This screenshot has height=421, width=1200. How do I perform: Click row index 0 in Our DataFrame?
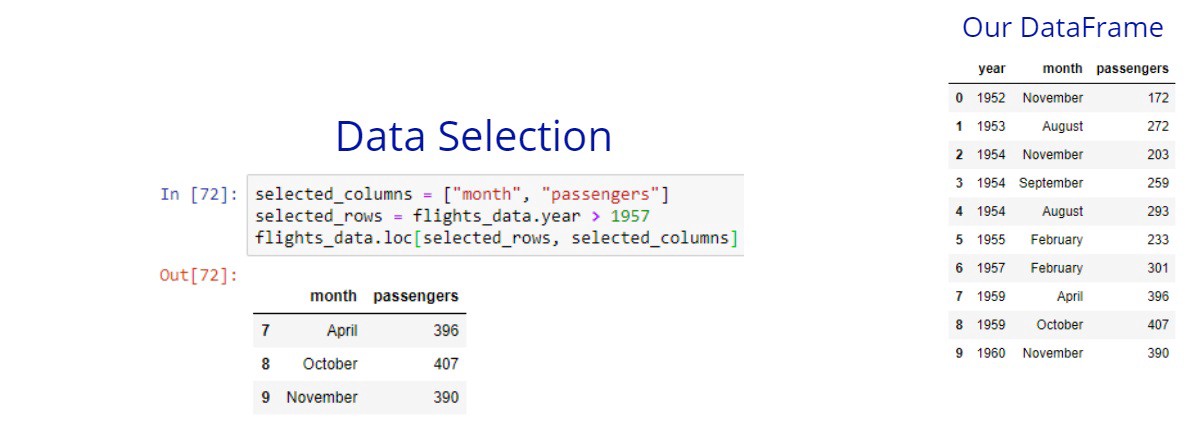pos(959,98)
